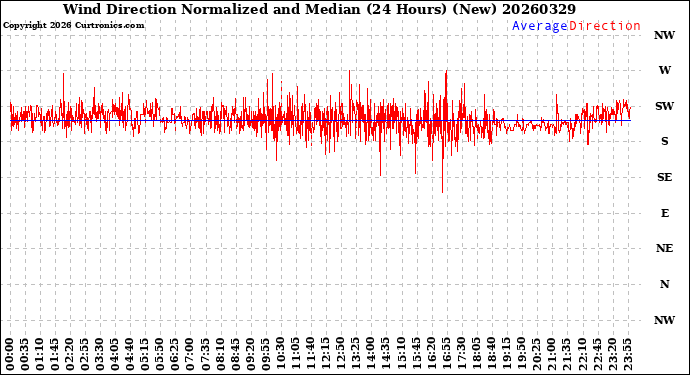Viewport: 690px width, 375px height.
Task: Click the blue Average legend label
Action: (540, 26)
